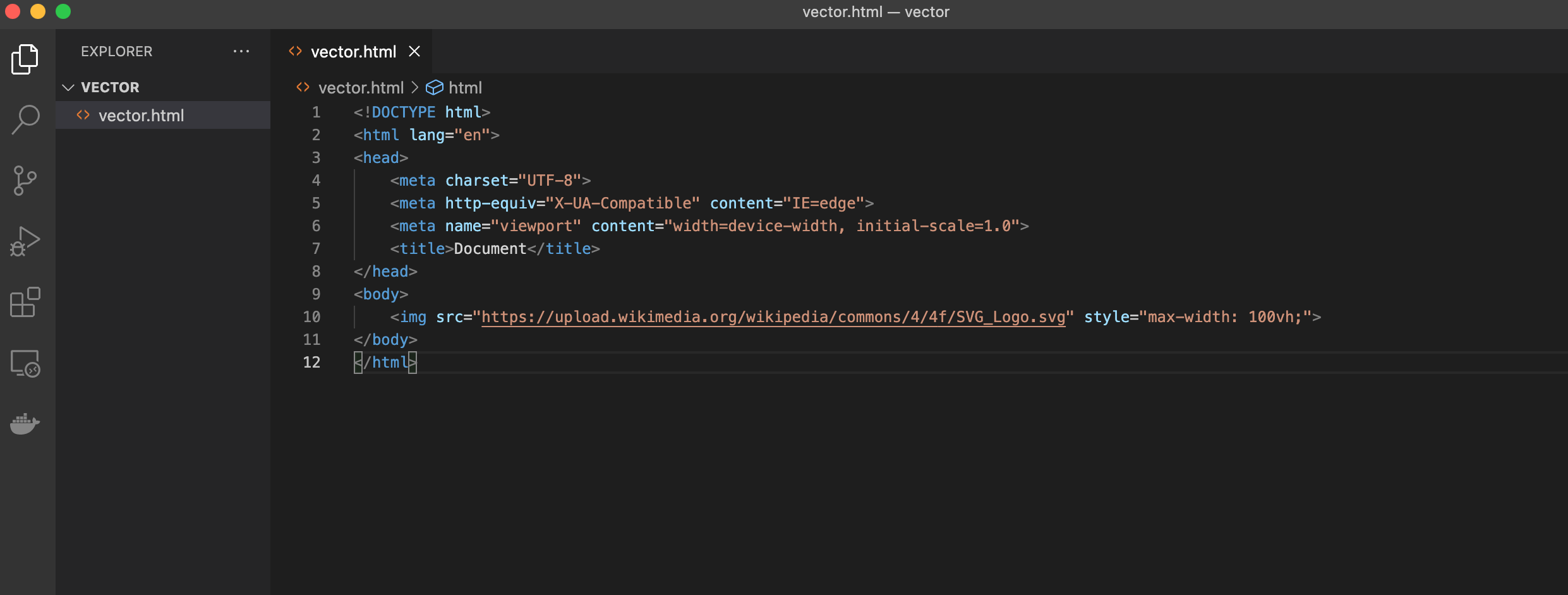Viewport: 1568px width, 595px height.
Task: Open the Explorer more actions menu
Action: pyautogui.click(x=242, y=51)
